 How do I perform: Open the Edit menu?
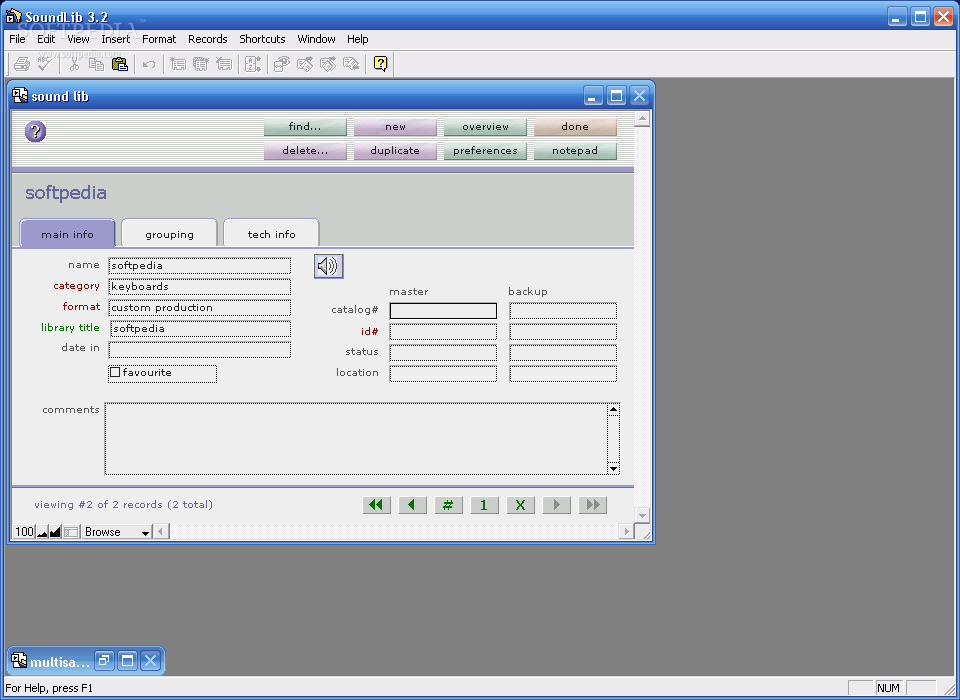coord(46,39)
